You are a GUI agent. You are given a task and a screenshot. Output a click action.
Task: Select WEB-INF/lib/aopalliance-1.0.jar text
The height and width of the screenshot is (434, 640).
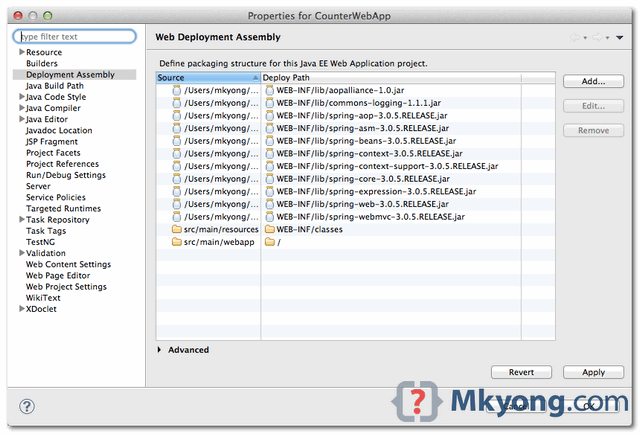click(340, 90)
